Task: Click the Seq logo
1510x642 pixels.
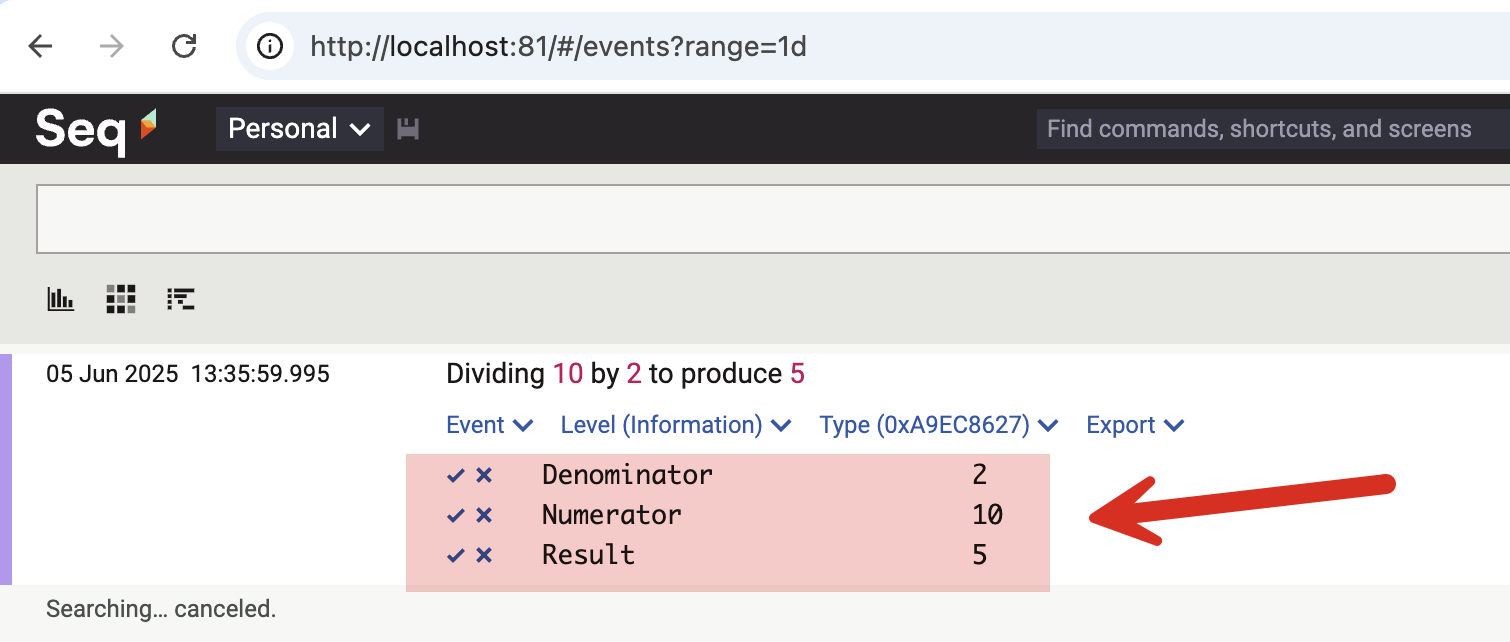Action: click(96, 129)
